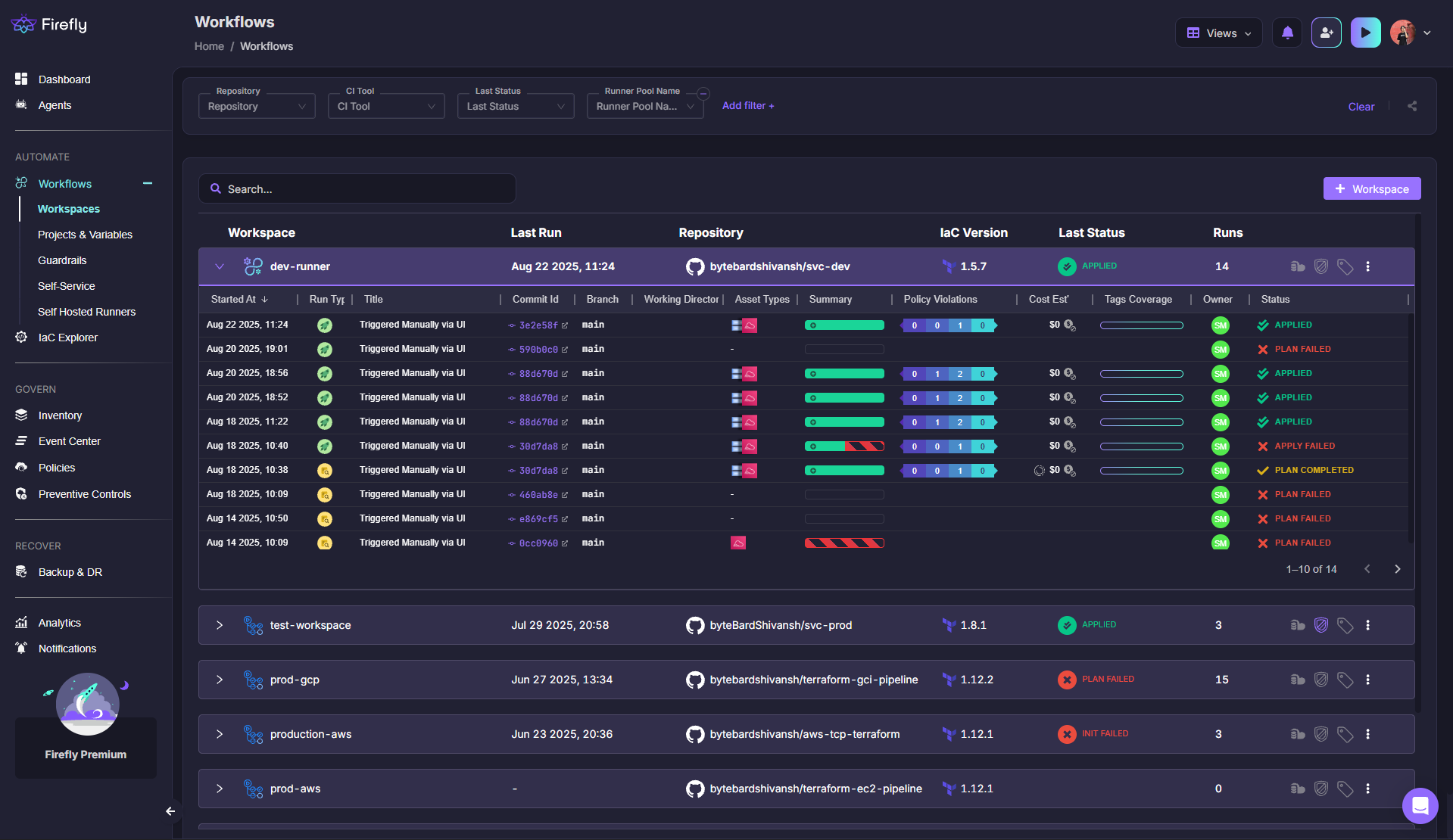Click the share icon next to Clear

click(x=1412, y=107)
